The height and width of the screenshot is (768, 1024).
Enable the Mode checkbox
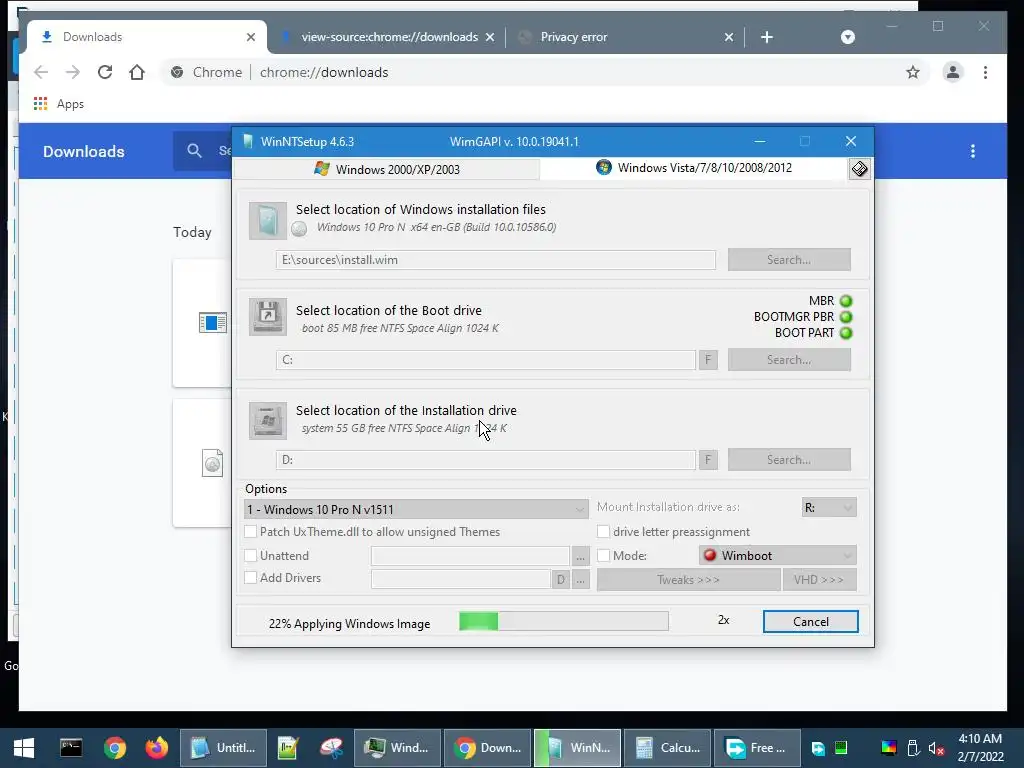click(x=603, y=556)
